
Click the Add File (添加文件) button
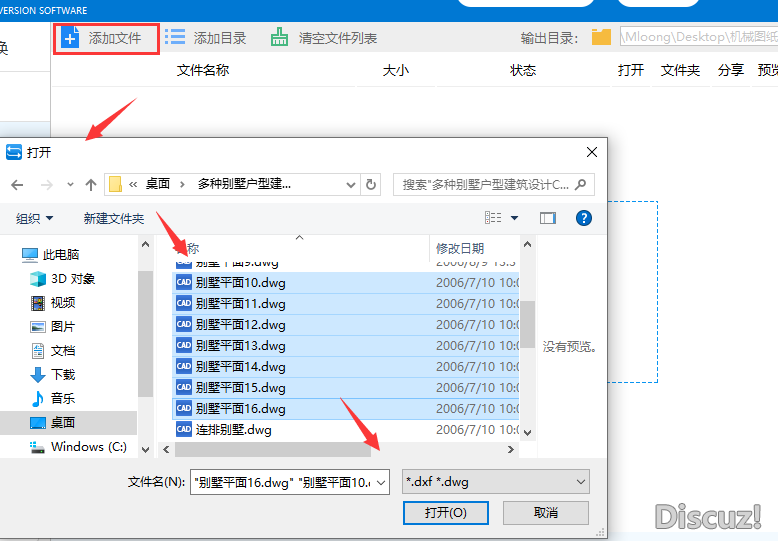[x=105, y=38]
